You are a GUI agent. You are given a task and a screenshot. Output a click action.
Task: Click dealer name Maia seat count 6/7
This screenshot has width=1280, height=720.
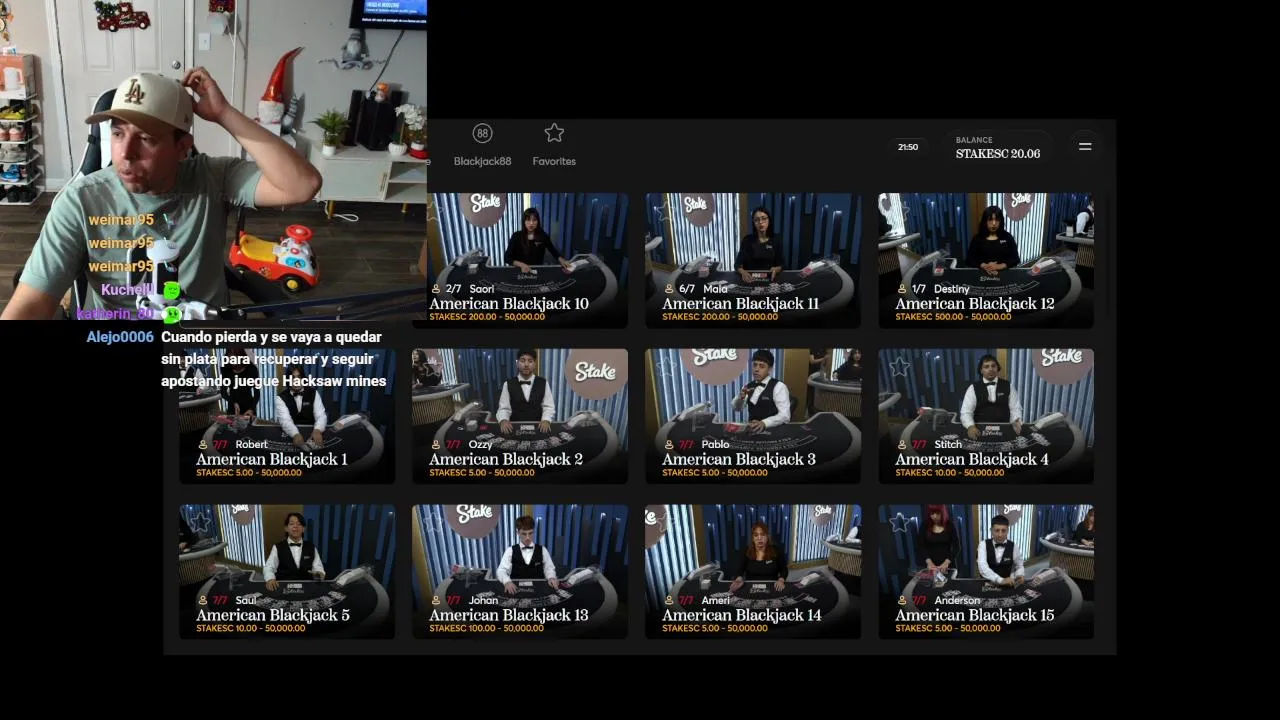point(696,289)
